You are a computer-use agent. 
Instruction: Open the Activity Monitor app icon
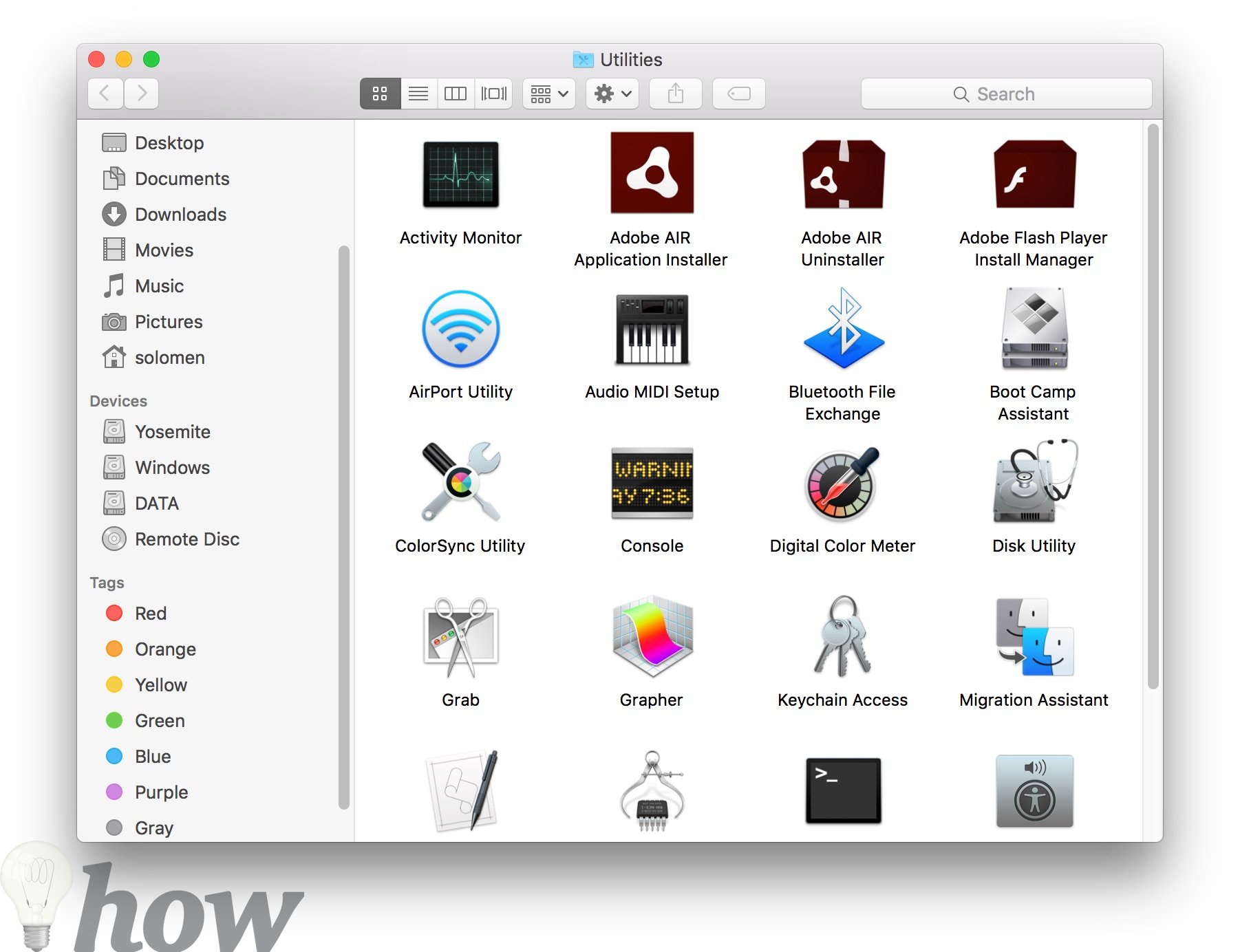click(x=460, y=175)
